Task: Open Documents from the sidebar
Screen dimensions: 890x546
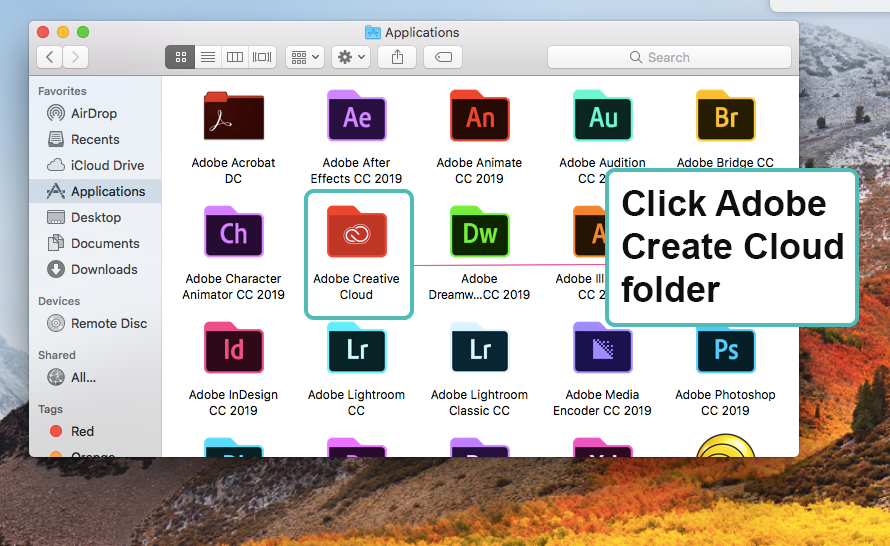Action: pos(95,243)
